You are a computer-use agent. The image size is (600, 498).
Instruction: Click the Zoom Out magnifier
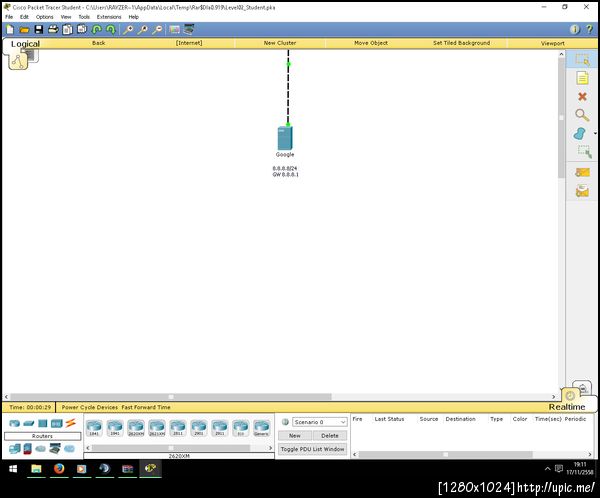(x=157, y=29)
